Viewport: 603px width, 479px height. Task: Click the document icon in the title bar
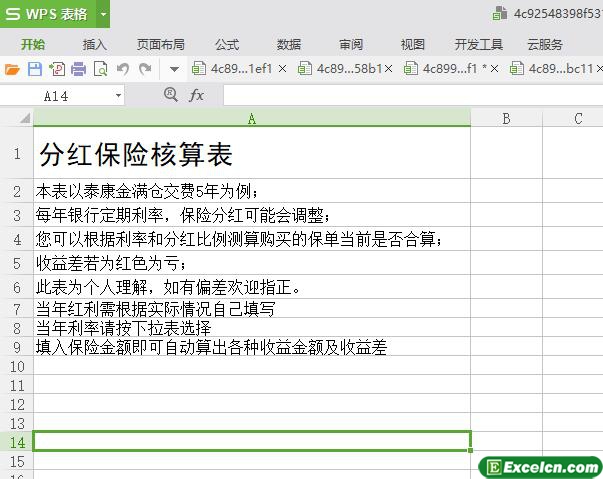point(500,13)
